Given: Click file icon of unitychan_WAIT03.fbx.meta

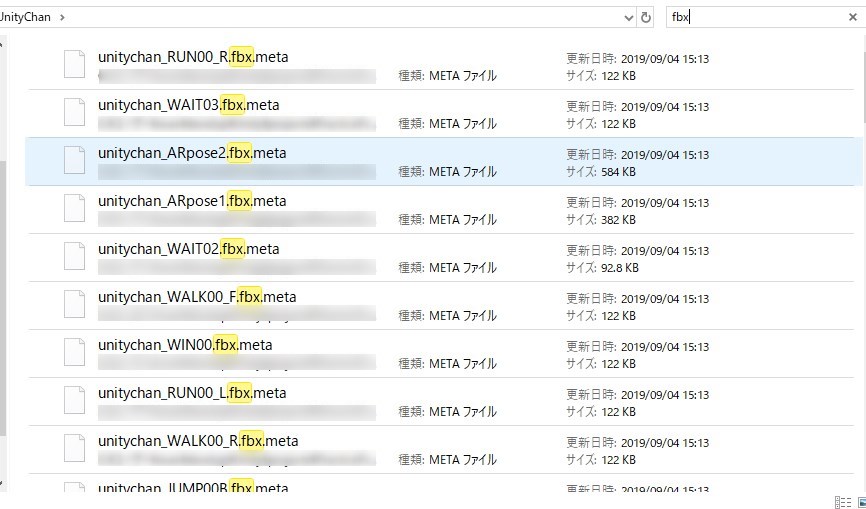Looking at the screenshot, I should click(x=74, y=112).
